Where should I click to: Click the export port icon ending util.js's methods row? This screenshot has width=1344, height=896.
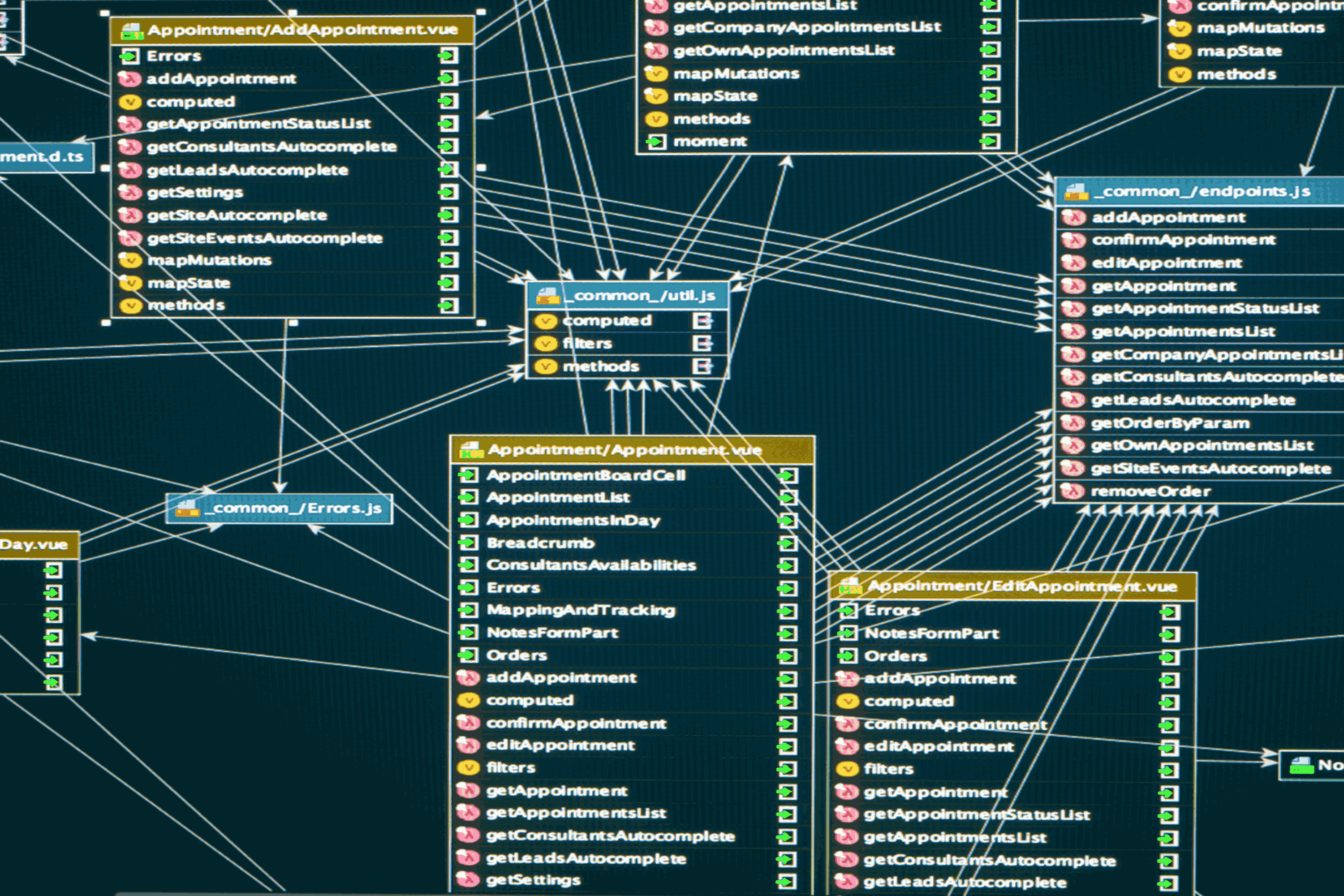[702, 366]
